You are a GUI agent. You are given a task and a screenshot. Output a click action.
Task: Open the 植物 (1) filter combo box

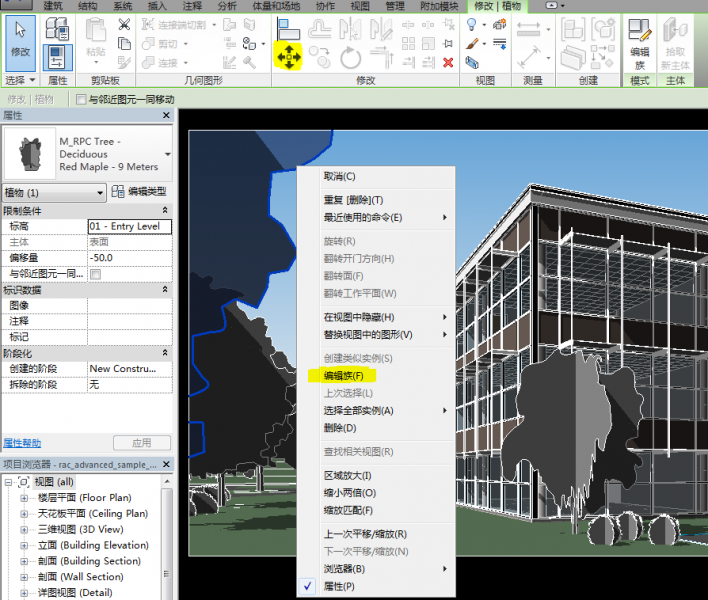click(x=54, y=193)
